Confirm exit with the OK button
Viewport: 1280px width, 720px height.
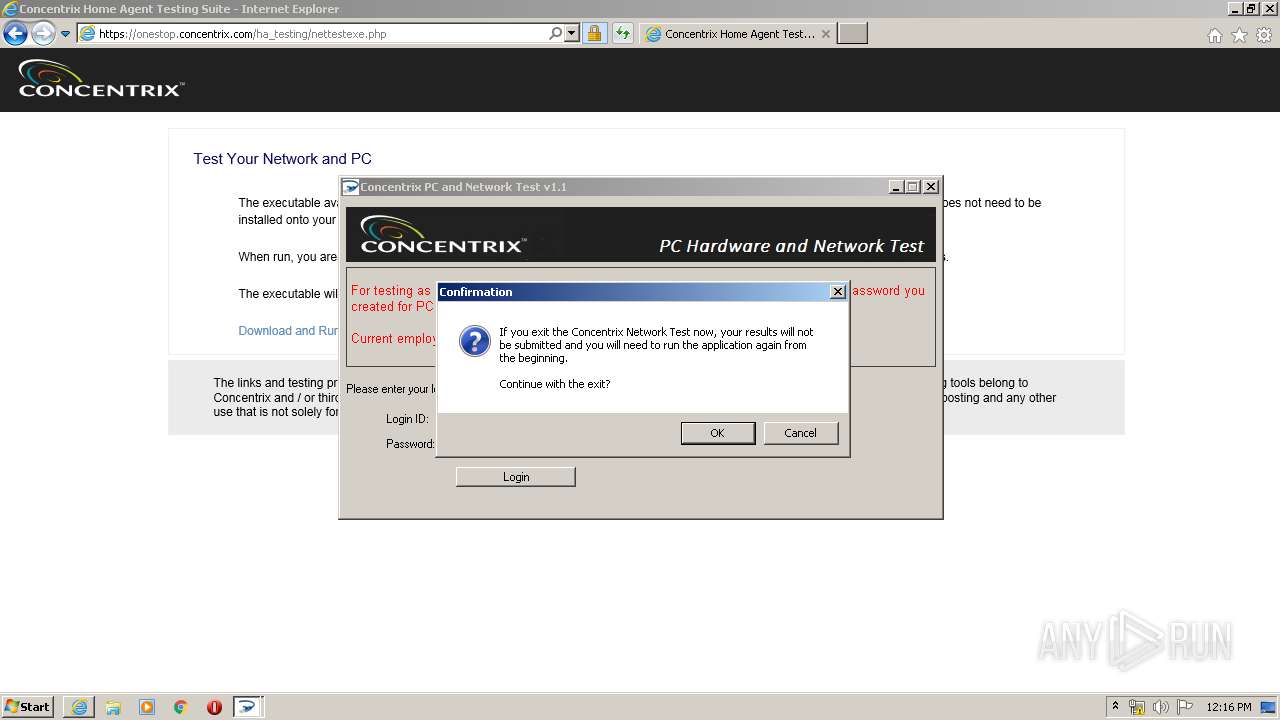point(718,433)
